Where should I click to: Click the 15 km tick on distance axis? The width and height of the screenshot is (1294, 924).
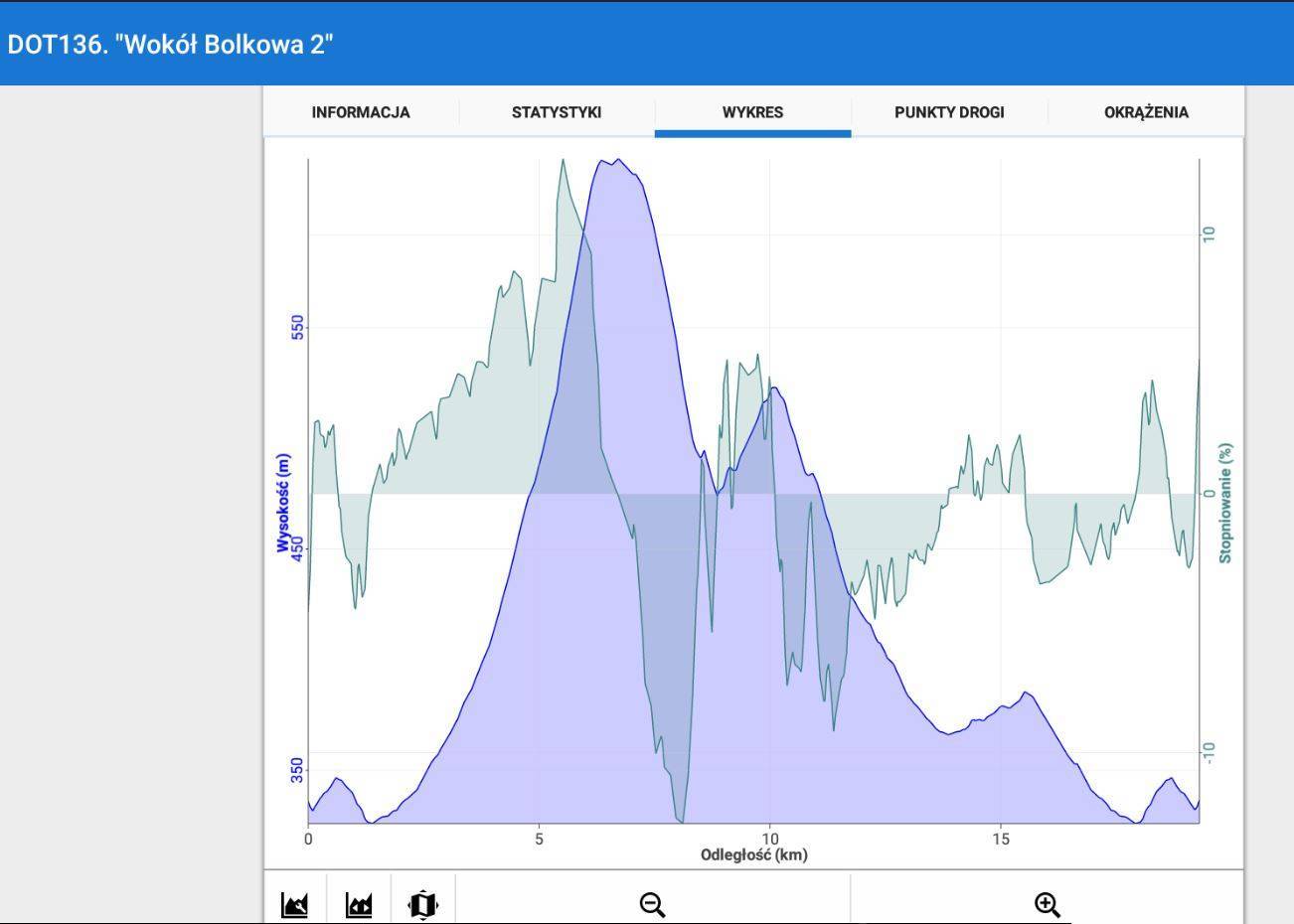tap(1000, 839)
